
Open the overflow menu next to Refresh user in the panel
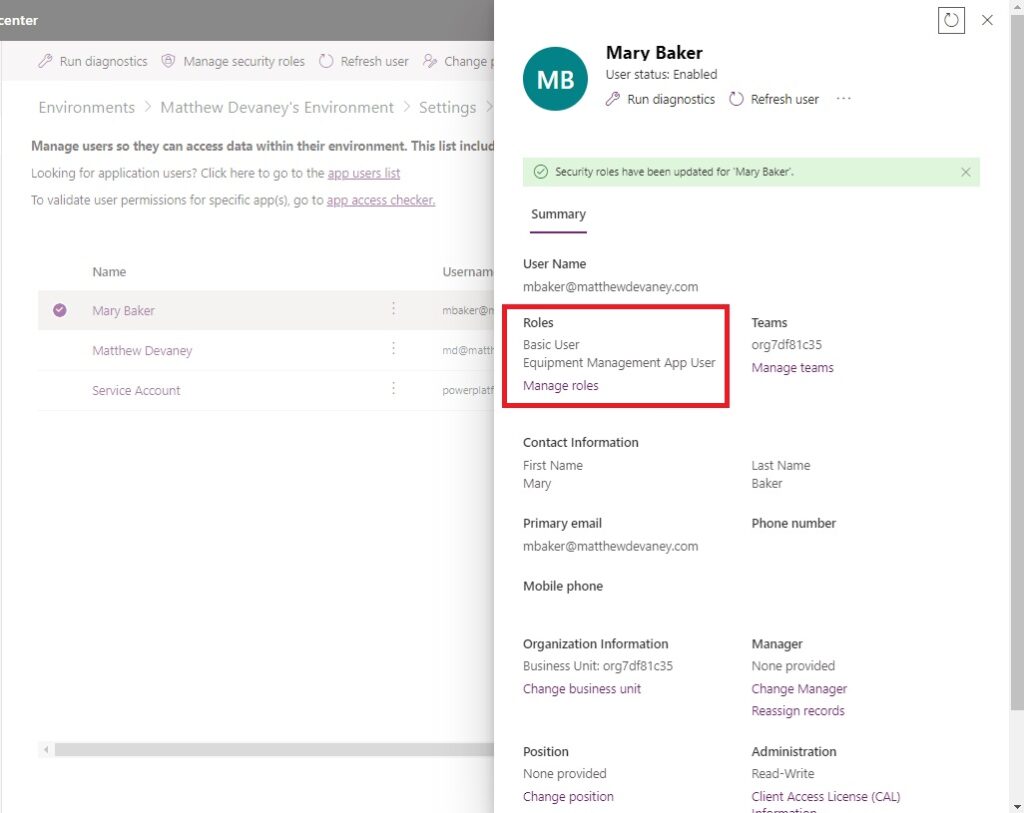click(843, 99)
